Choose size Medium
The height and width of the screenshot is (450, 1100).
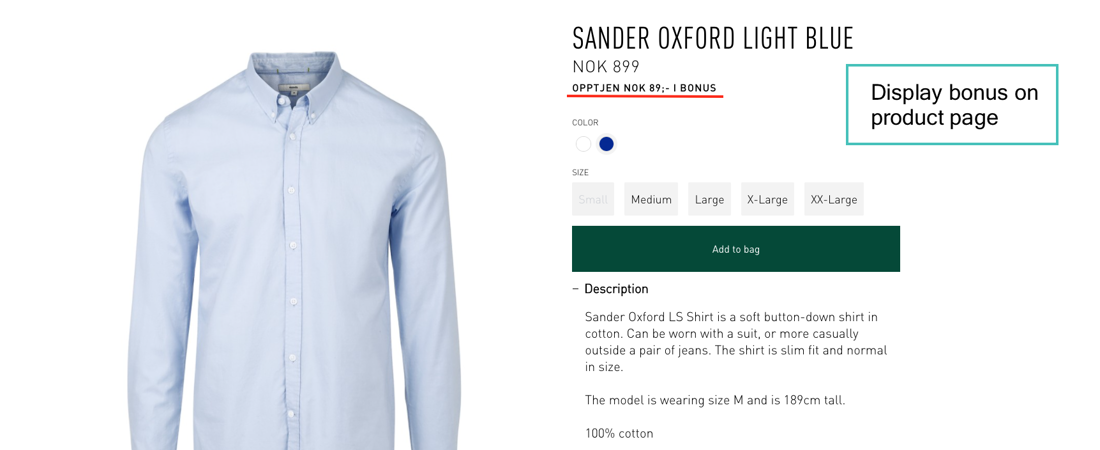click(651, 199)
